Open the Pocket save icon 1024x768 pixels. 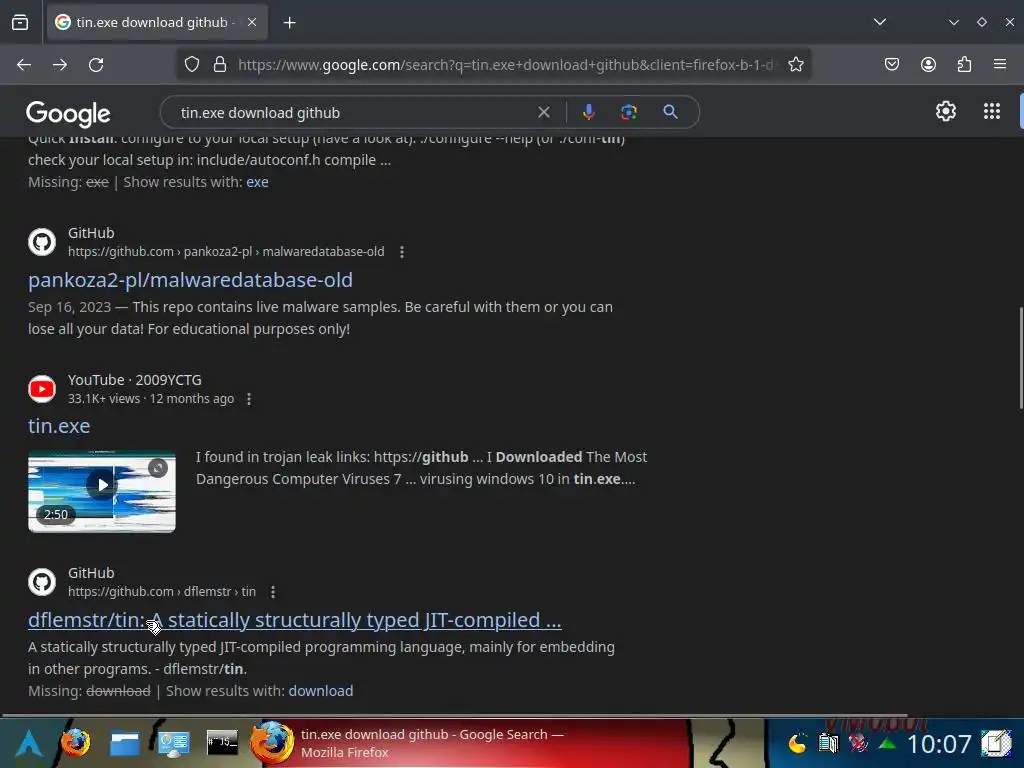[892, 65]
